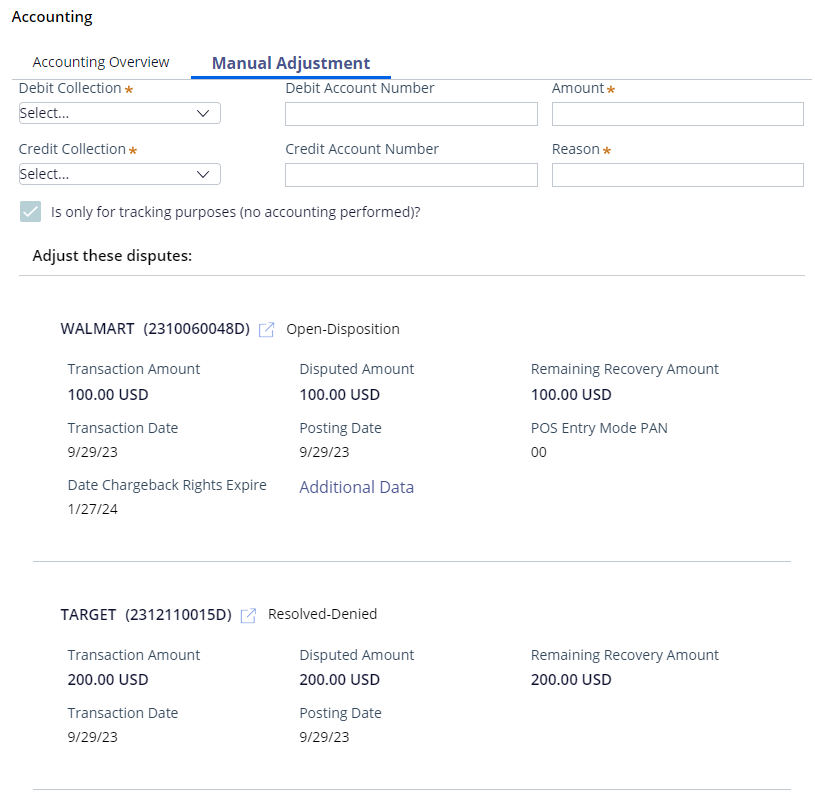
Task: Click the Accounting page heading
Action: click(x=52, y=17)
